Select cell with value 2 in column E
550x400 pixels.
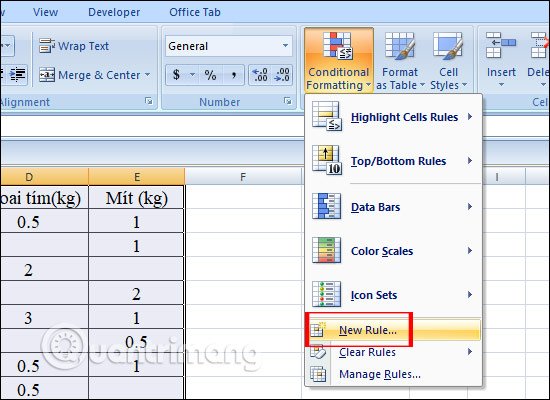[136, 293]
